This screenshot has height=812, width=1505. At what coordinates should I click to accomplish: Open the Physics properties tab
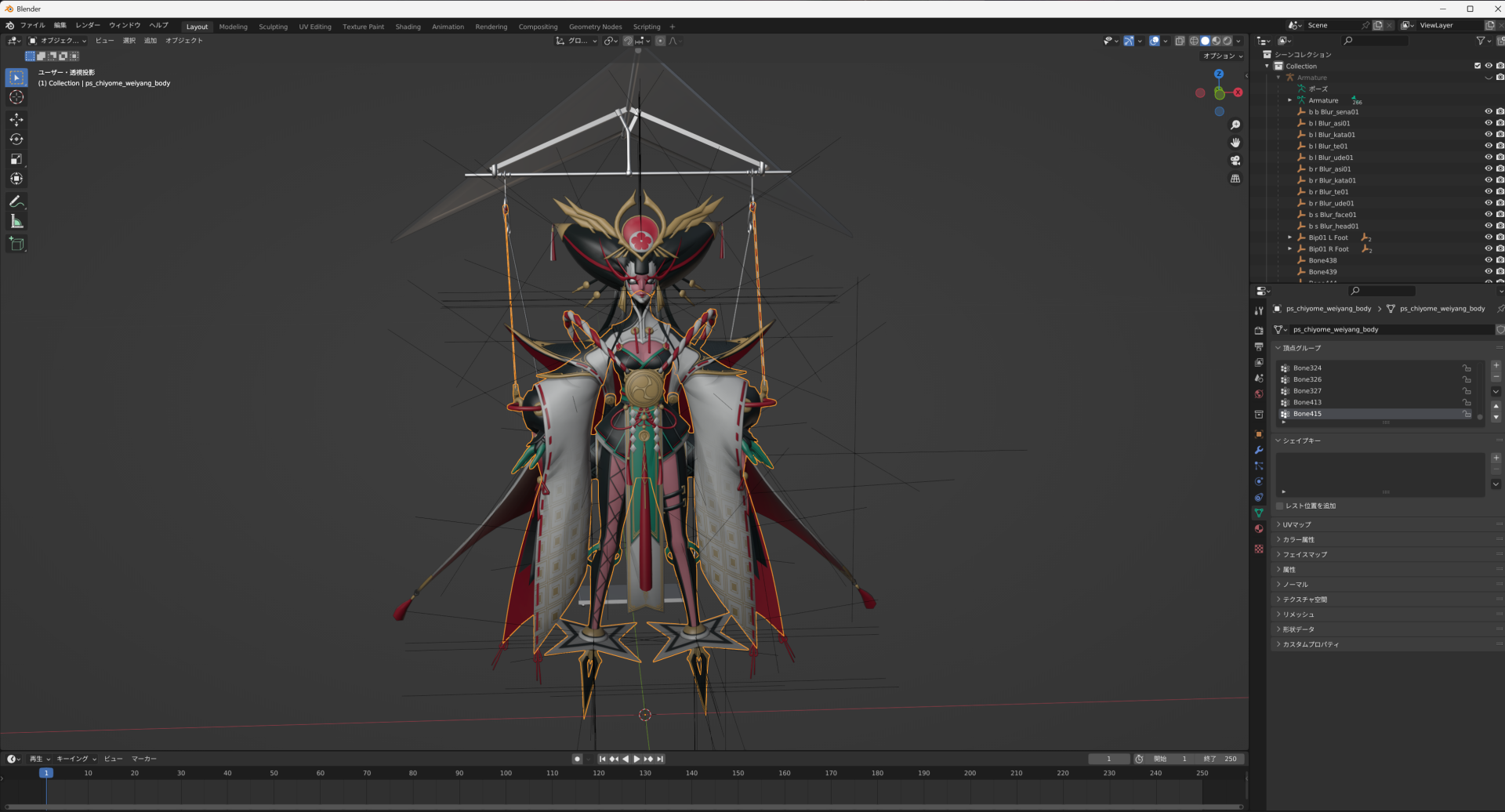pyautogui.click(x=1259, y=482)
